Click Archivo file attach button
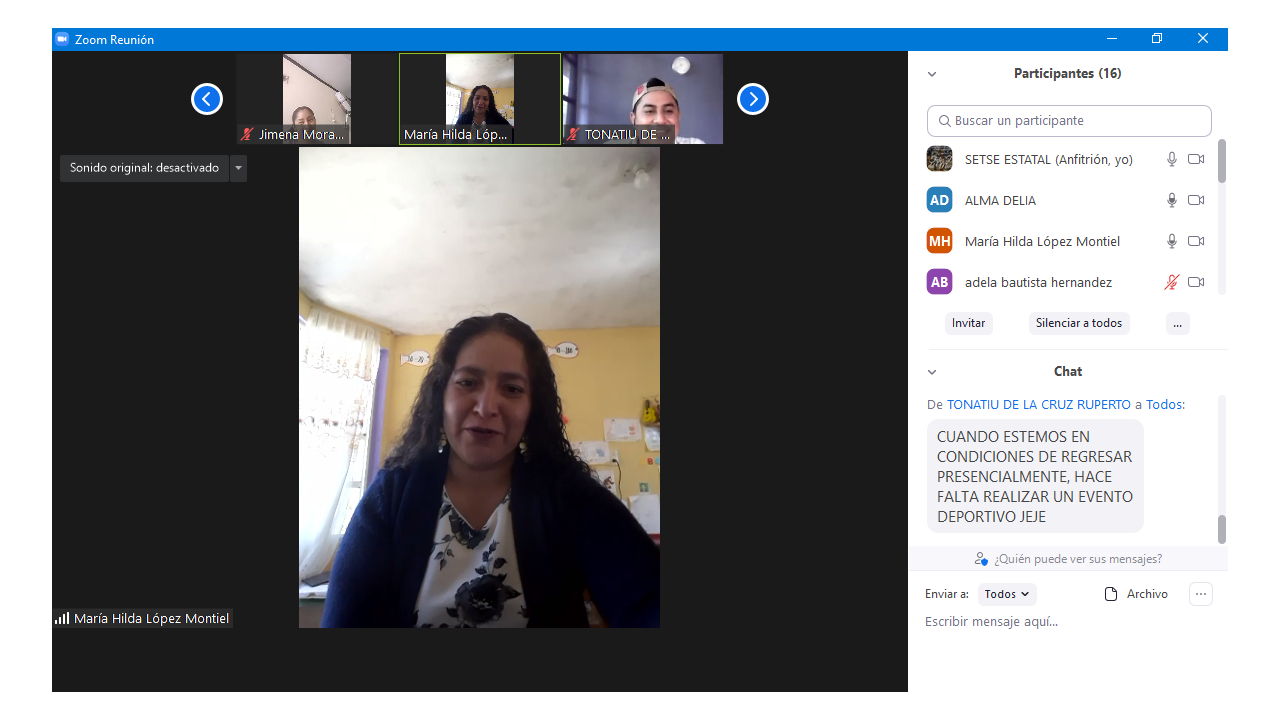Image resolution: width=1280 pixels, height=720 pixels. point(1136,594)
